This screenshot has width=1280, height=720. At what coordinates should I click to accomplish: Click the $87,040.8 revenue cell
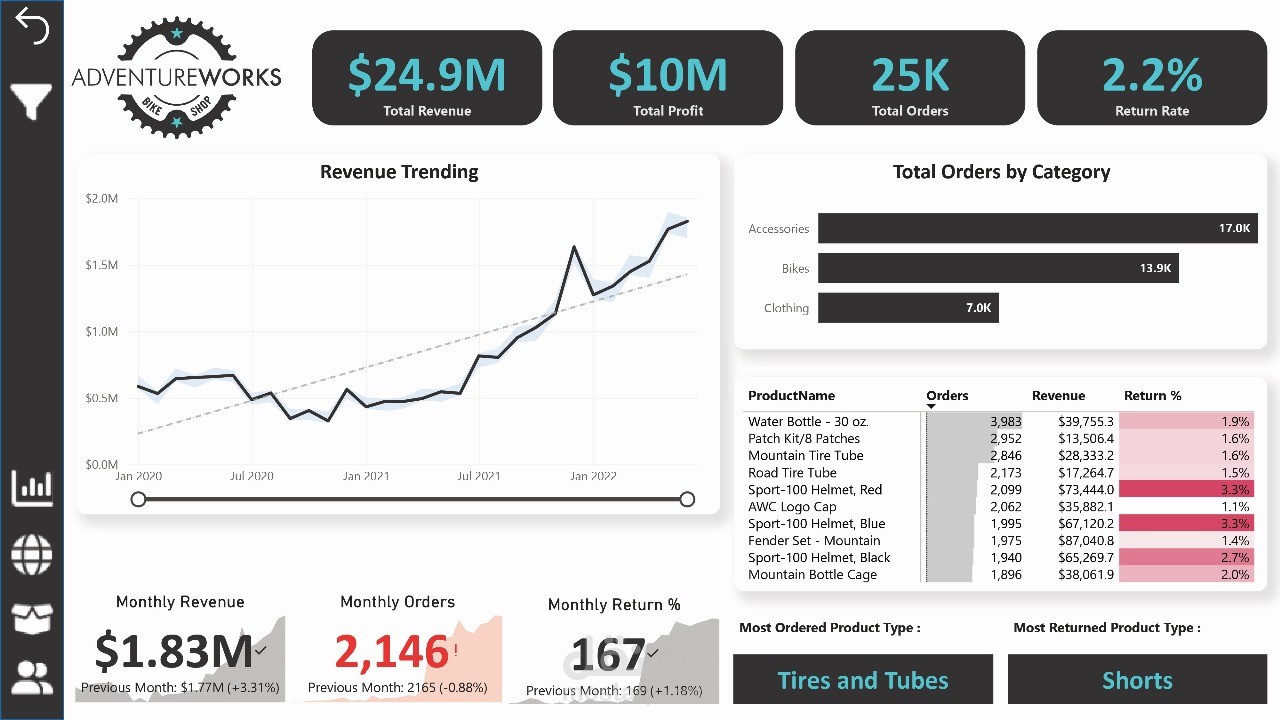tap(1085, 540)
